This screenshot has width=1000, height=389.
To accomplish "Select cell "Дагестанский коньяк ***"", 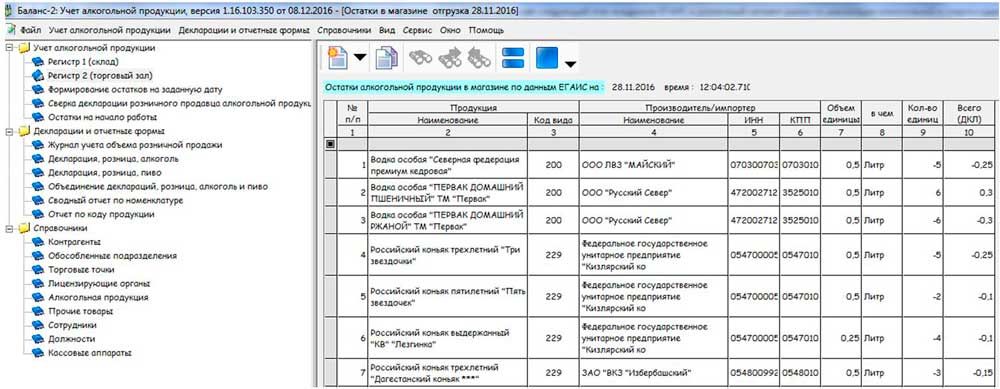I will pos(447,373).
